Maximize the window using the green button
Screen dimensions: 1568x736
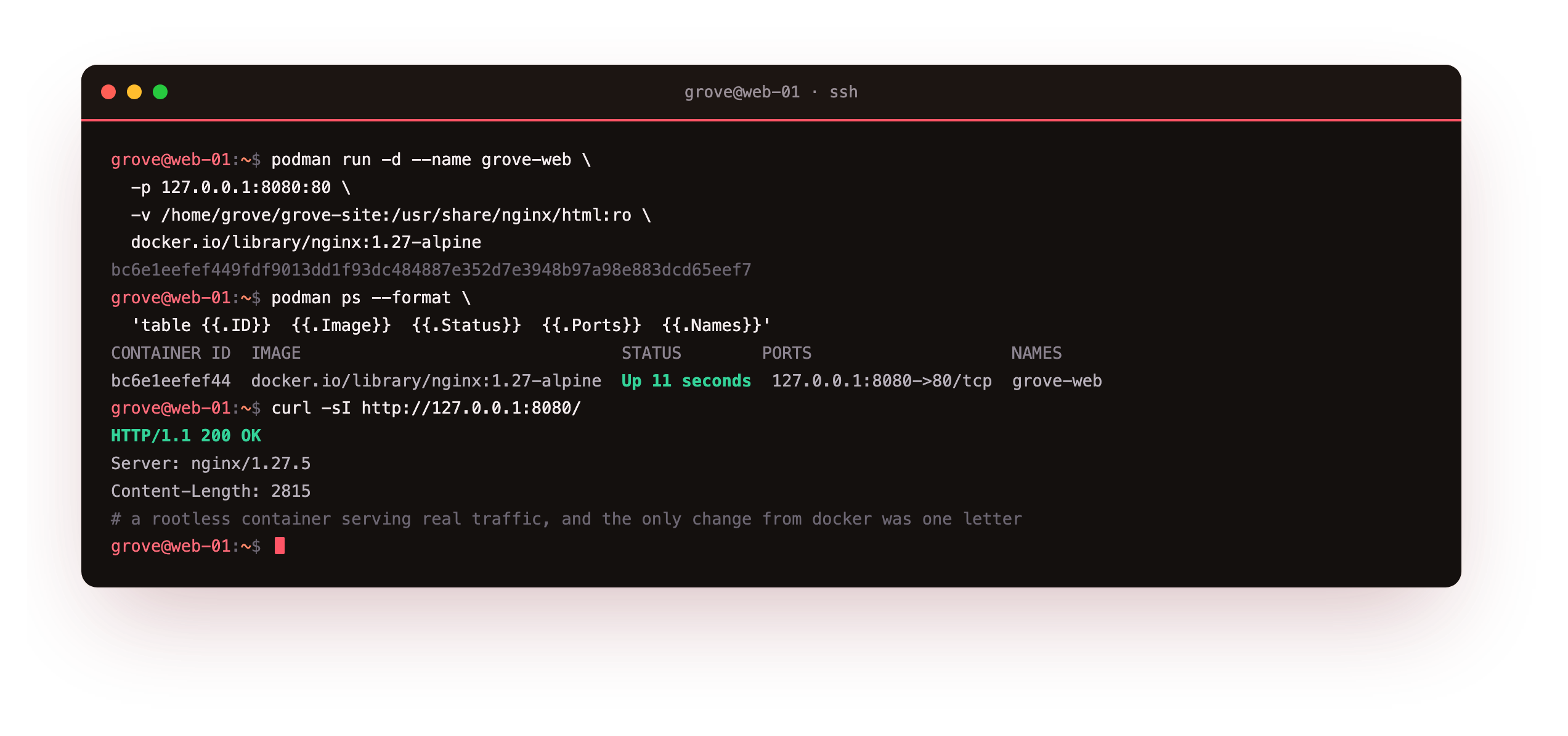tap(160, 92)
